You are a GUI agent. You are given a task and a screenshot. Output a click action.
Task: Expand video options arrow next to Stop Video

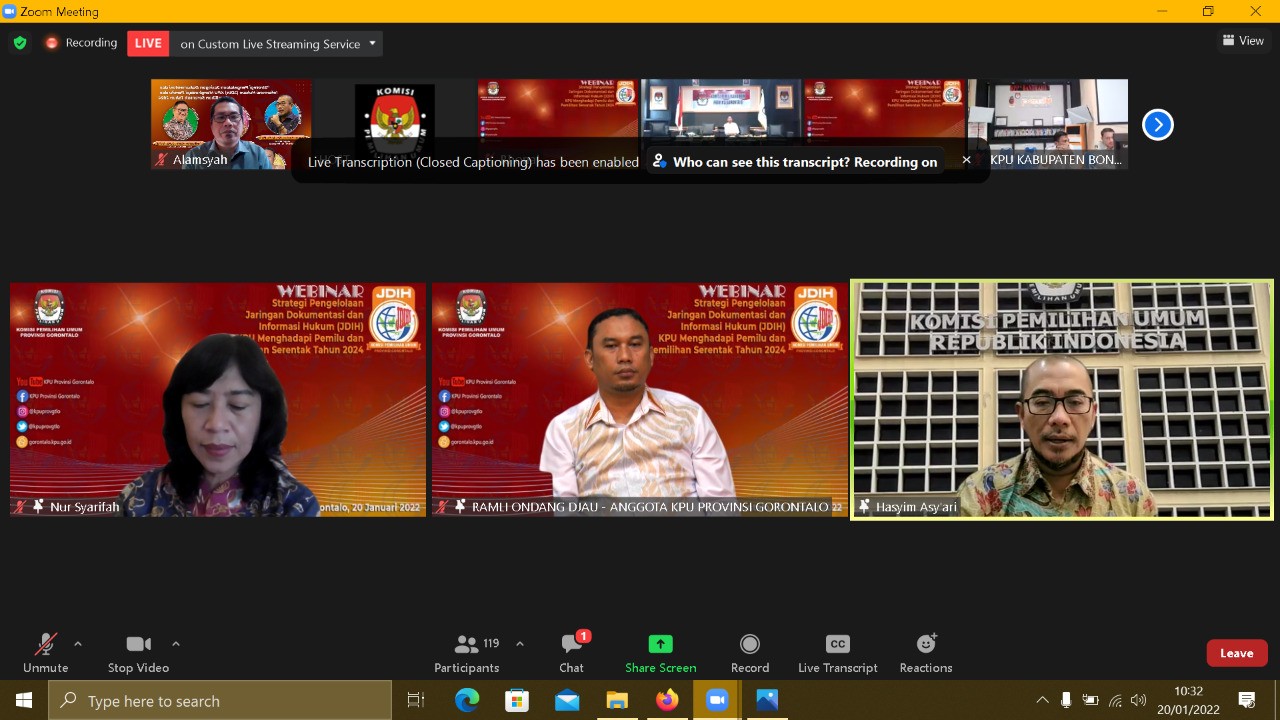(176, 644)
